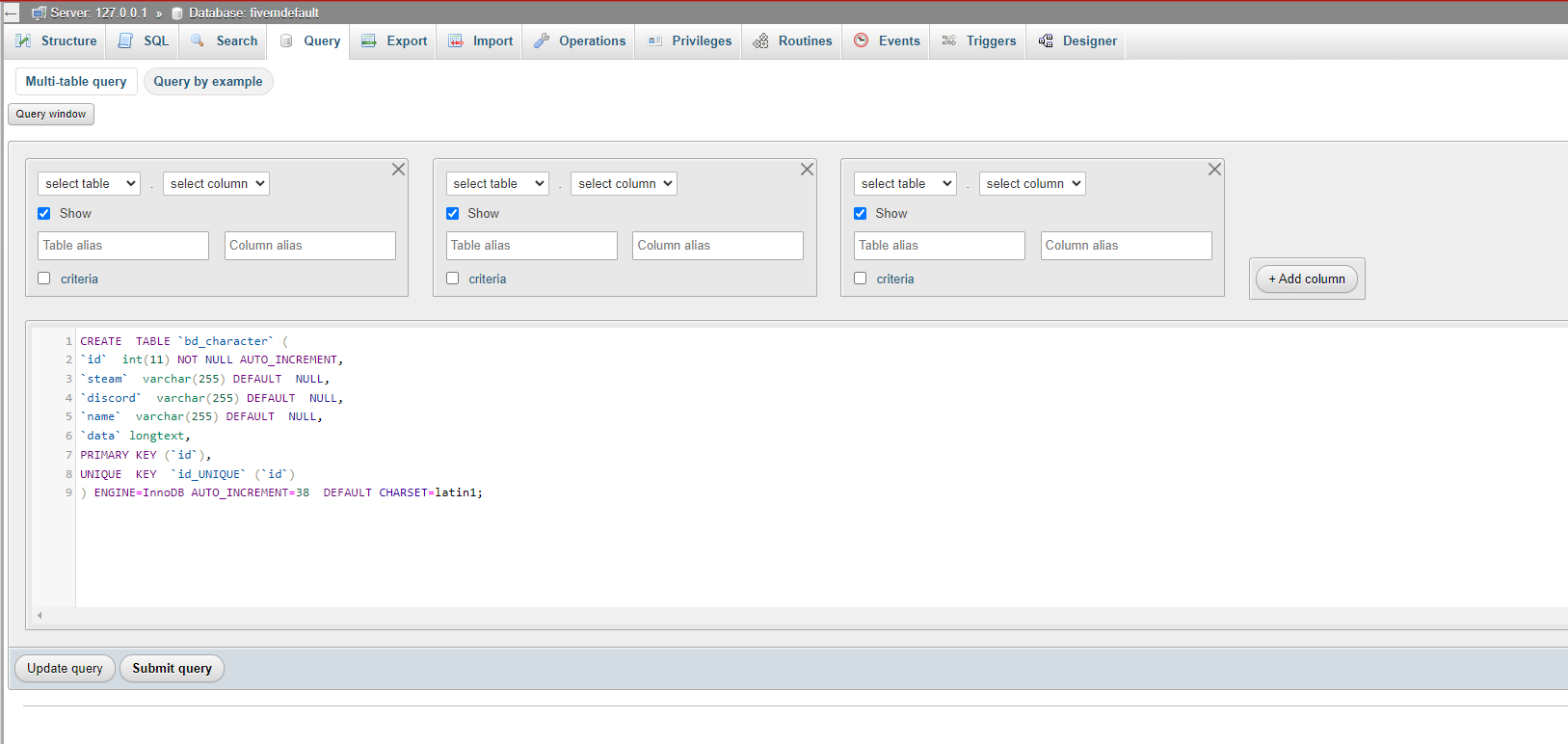Click the CREATE TABLE line in editor
Image resolution: width=1568 pixels, height=744 pixels.
184,341
